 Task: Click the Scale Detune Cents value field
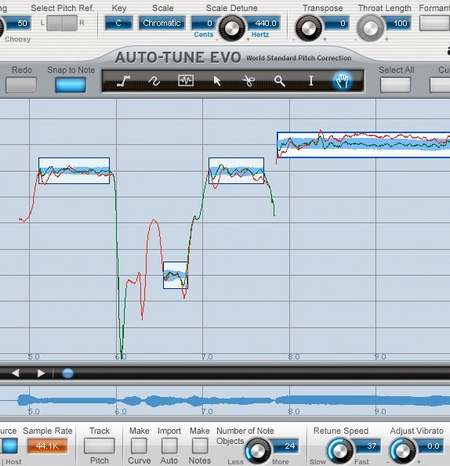click(204, 23)
